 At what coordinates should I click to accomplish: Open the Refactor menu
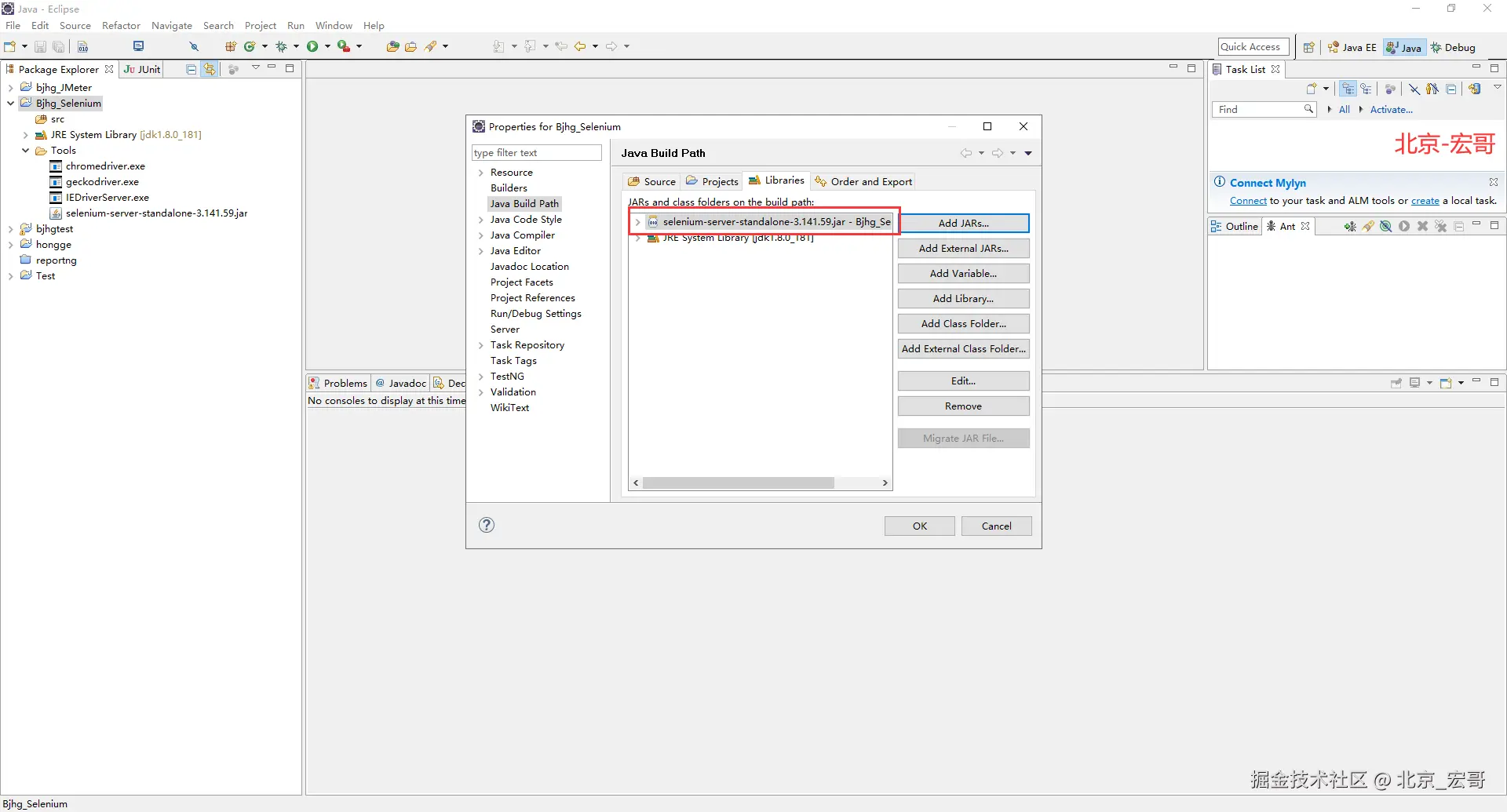click(x=121, y=26)
